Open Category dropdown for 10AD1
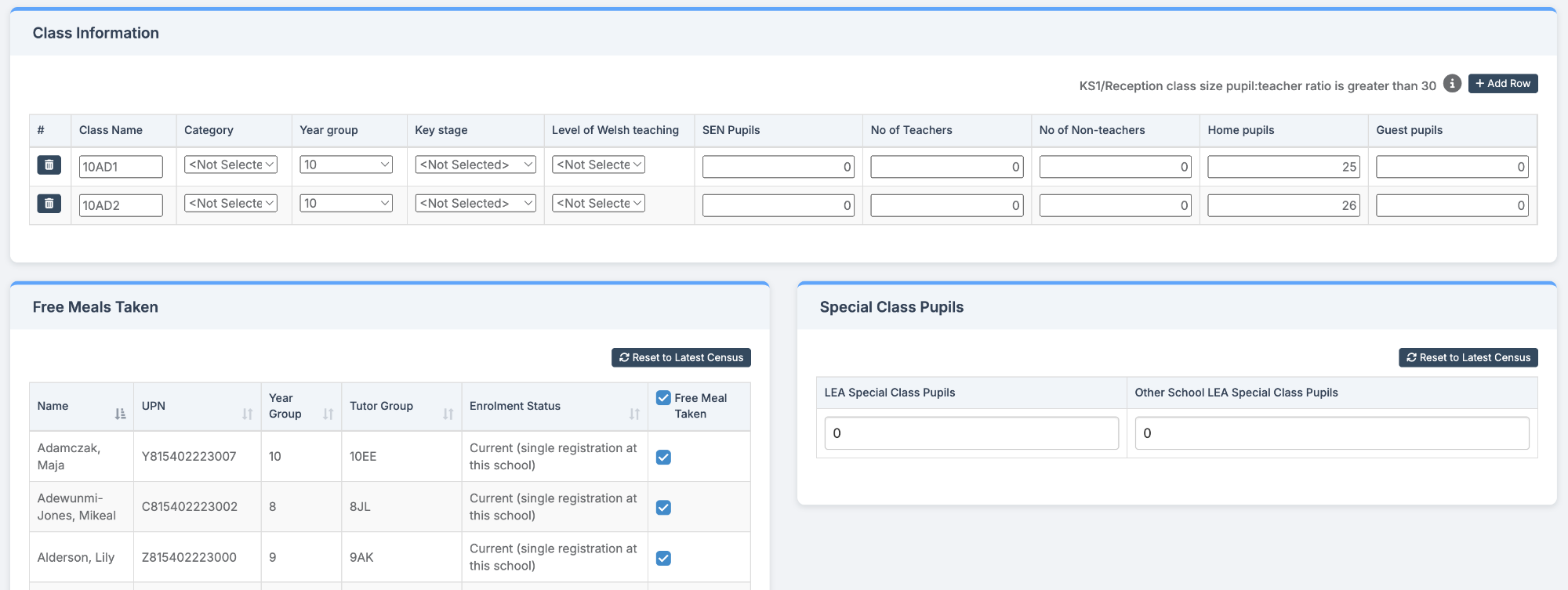Viewport: 1568px width, 590px height. 230,165
